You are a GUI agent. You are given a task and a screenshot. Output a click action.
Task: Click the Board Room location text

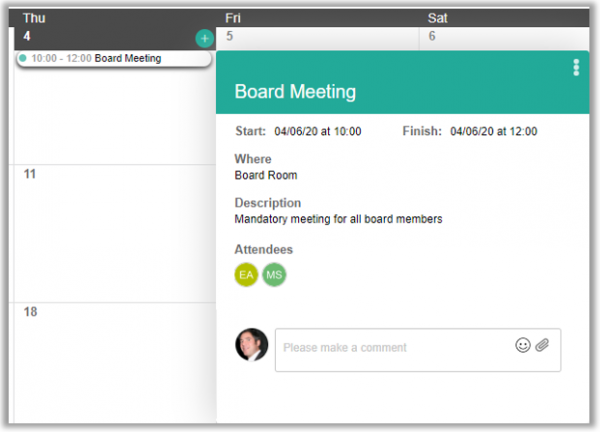(266, 175)
